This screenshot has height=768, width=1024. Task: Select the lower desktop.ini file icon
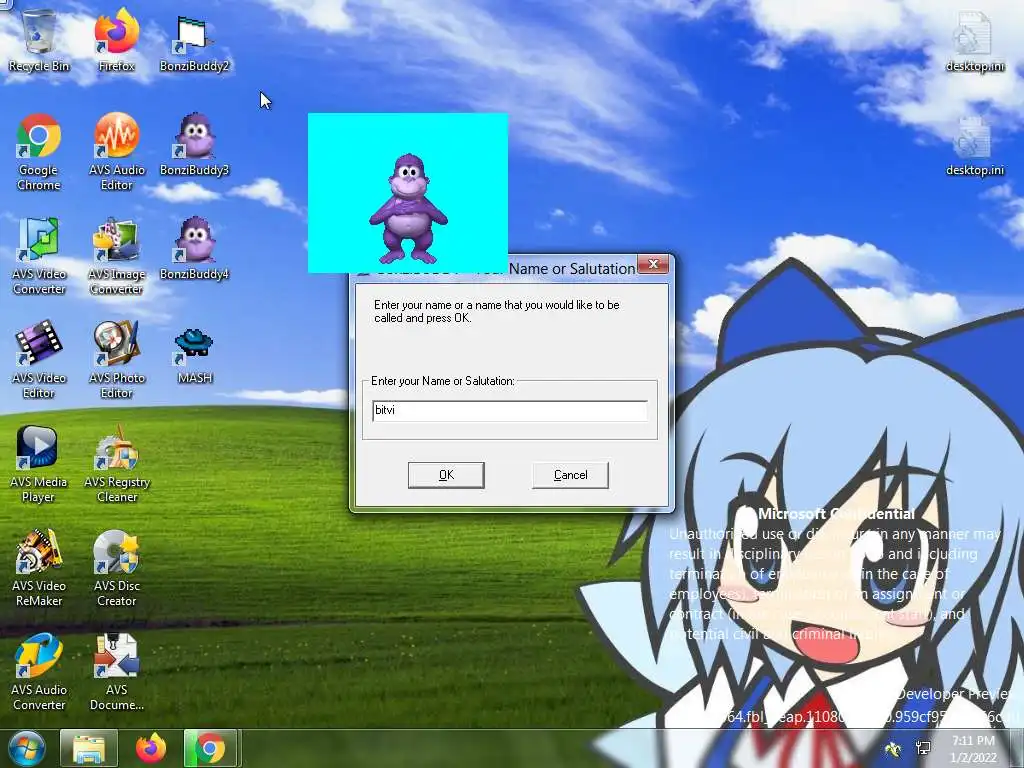tap(974, 146)
